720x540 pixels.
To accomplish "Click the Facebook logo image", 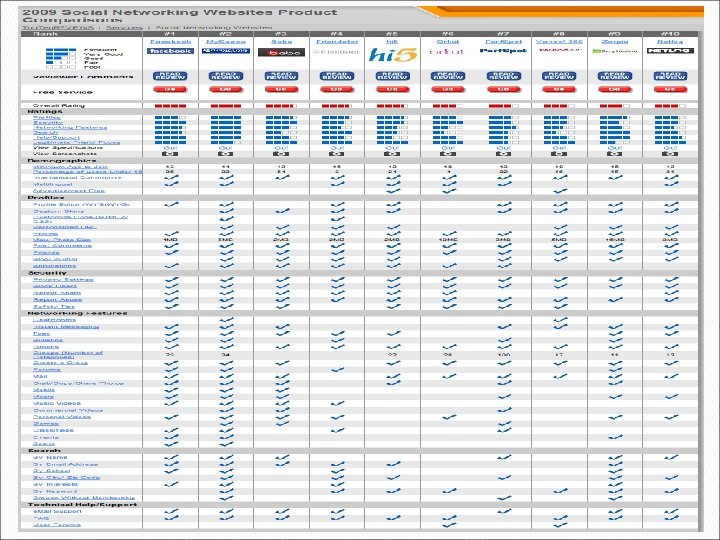I will [x=170, y=51].
